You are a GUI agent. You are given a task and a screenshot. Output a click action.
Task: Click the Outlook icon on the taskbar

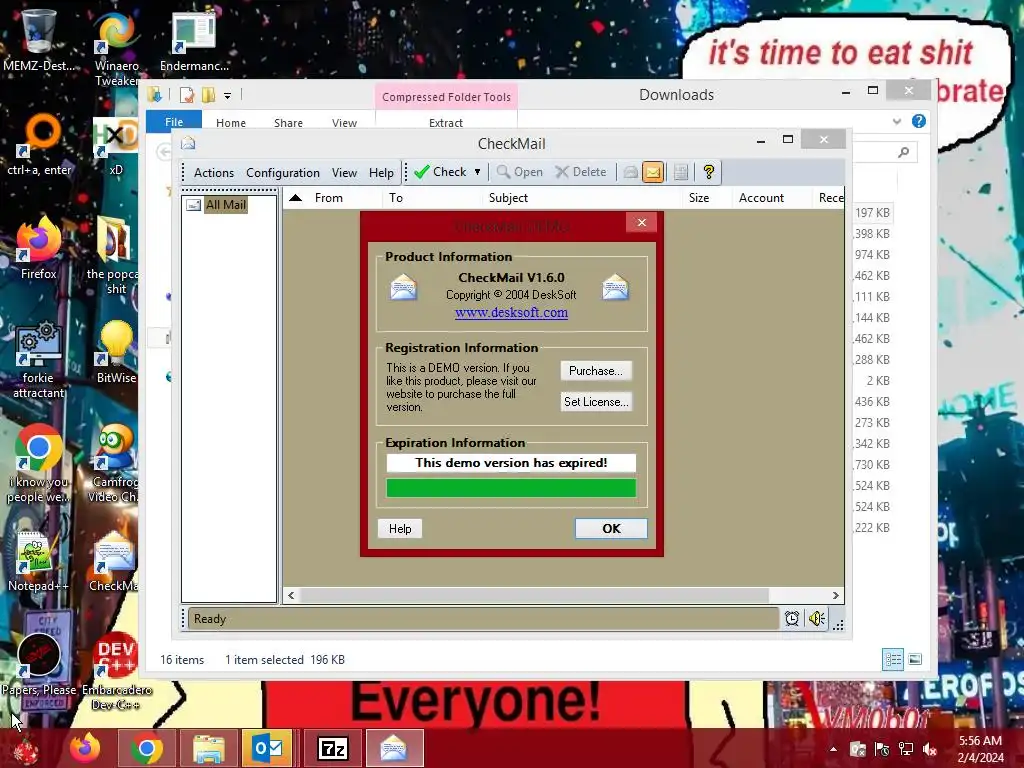(268, 749)
